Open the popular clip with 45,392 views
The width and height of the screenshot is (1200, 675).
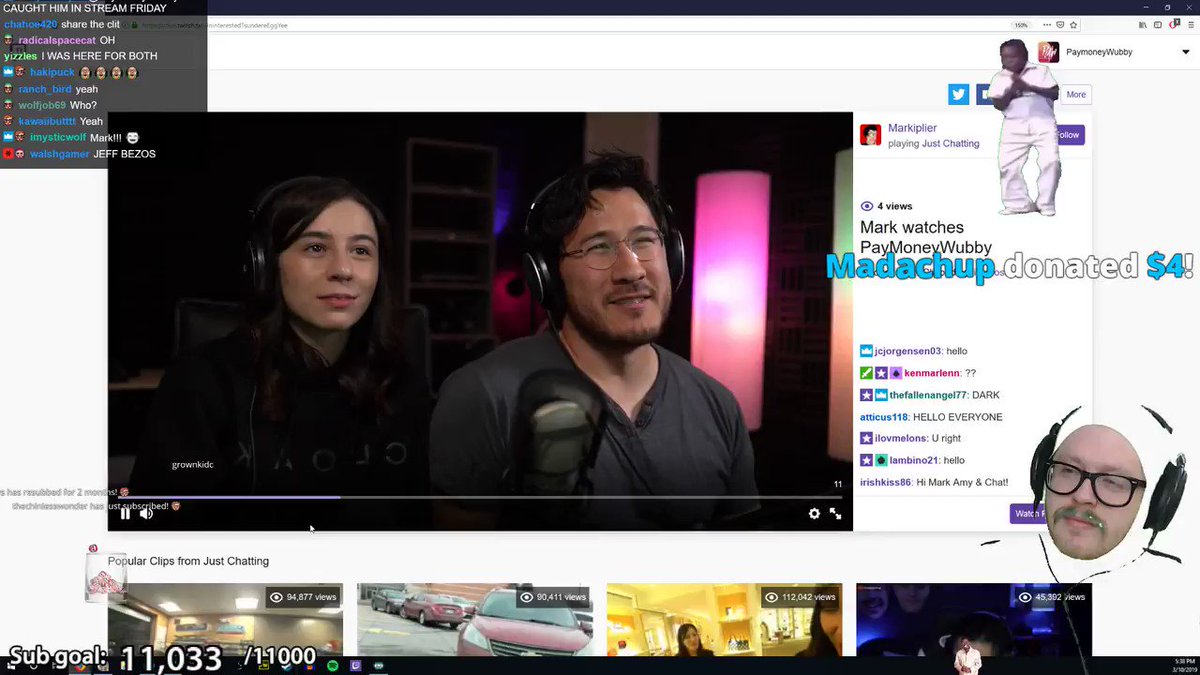974,619
